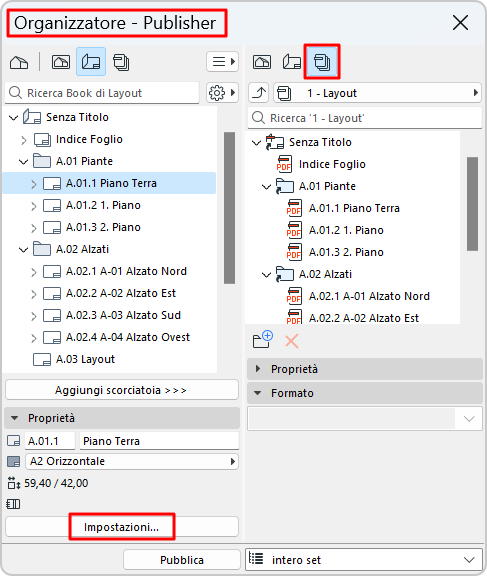Select A.01.2 1. Piano in left tree
Image resolution: width=487 pixels, height=576 pixels.
coord(103,205)
